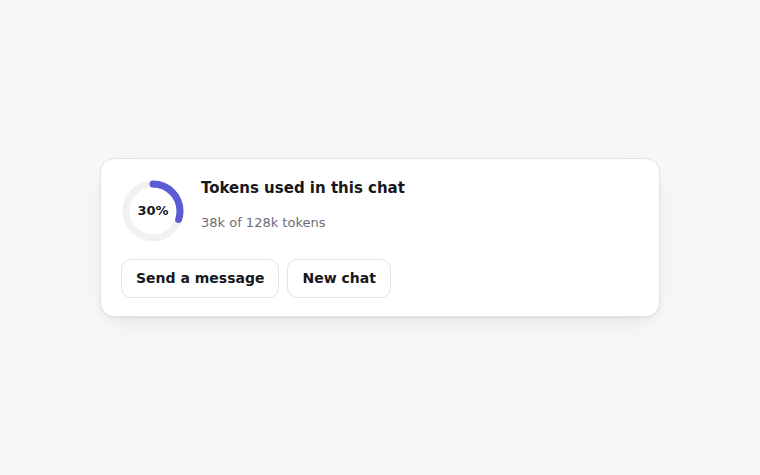Click the Send a message button
Viewport: 760px width, 475px height.
[x=200, y=278]
